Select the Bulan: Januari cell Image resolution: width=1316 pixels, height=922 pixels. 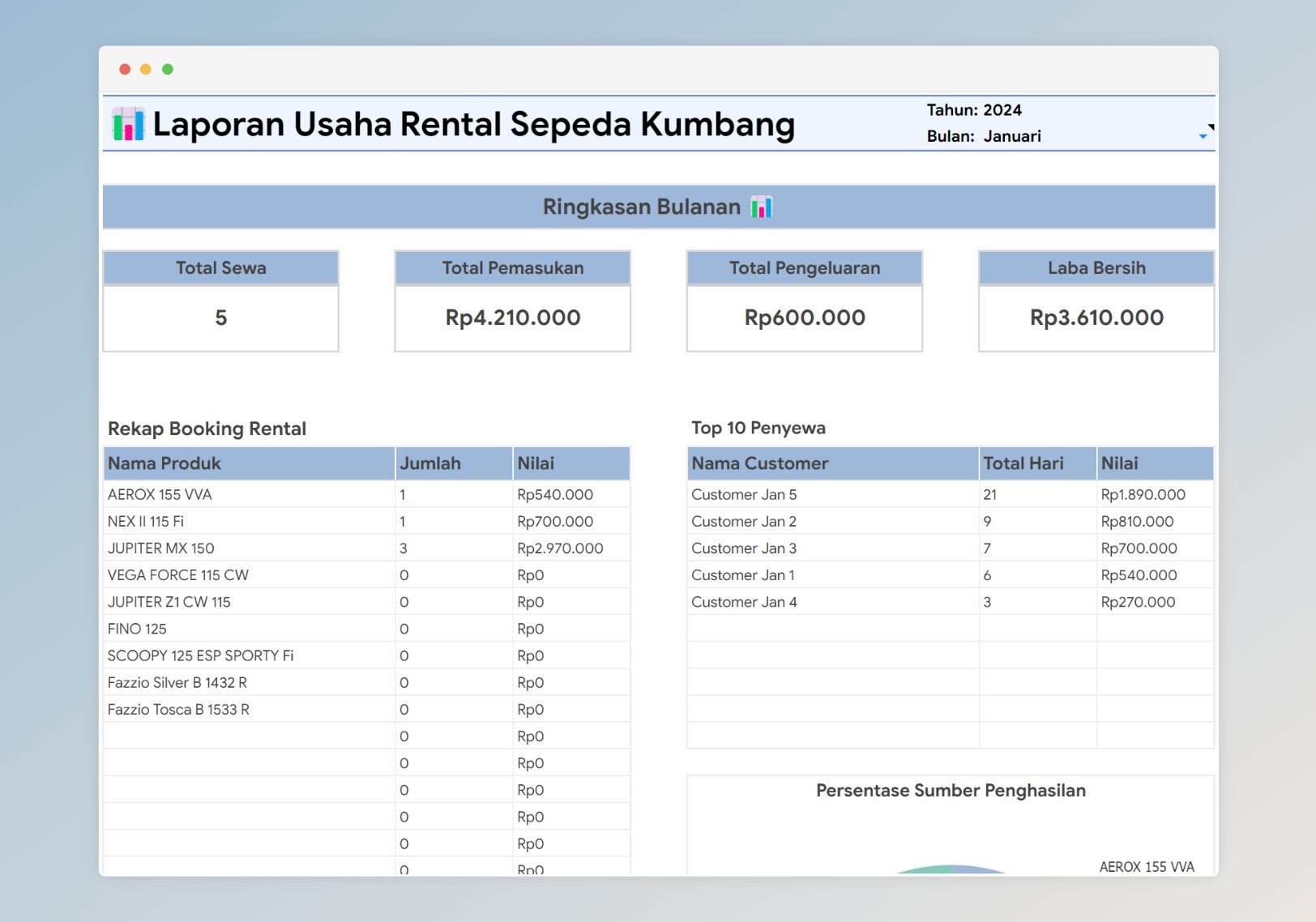(x=984, y=136)
